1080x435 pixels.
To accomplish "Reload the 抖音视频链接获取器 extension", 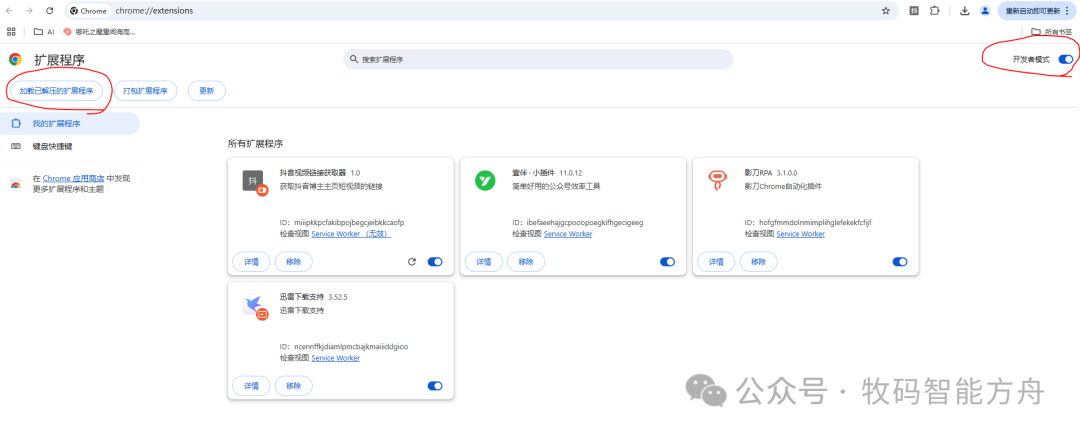I will click(412, 262).
